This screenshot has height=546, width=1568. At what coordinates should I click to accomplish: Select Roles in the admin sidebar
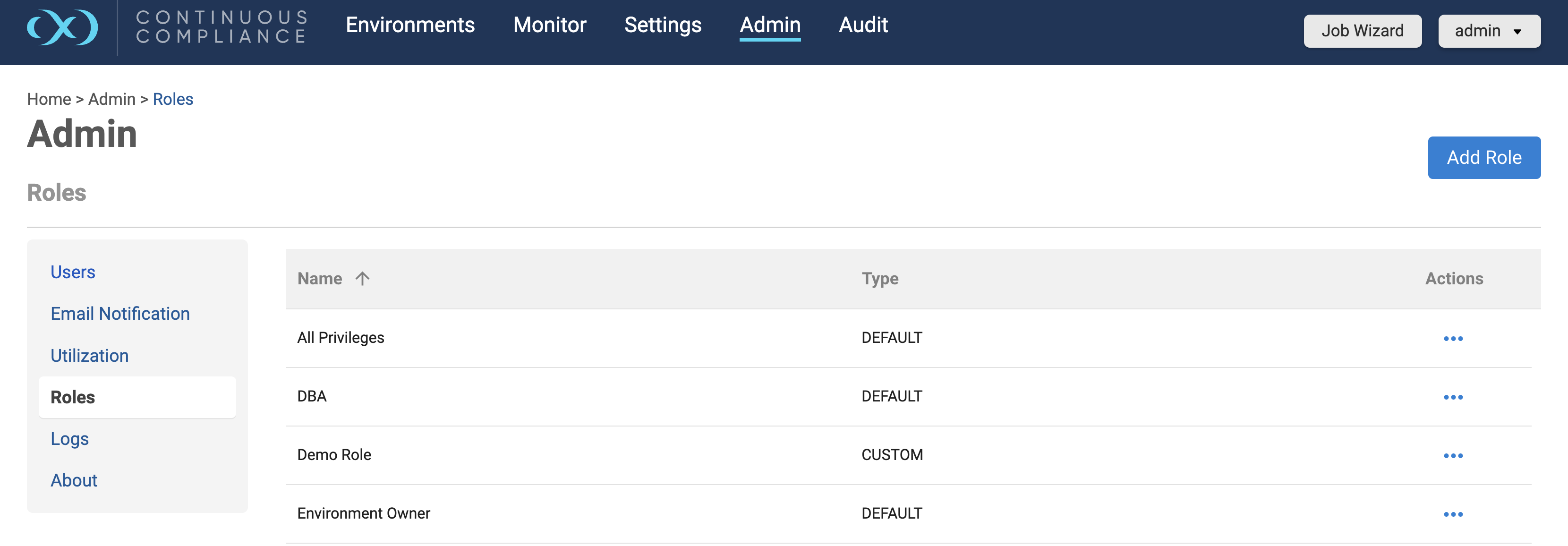(137, 397)
